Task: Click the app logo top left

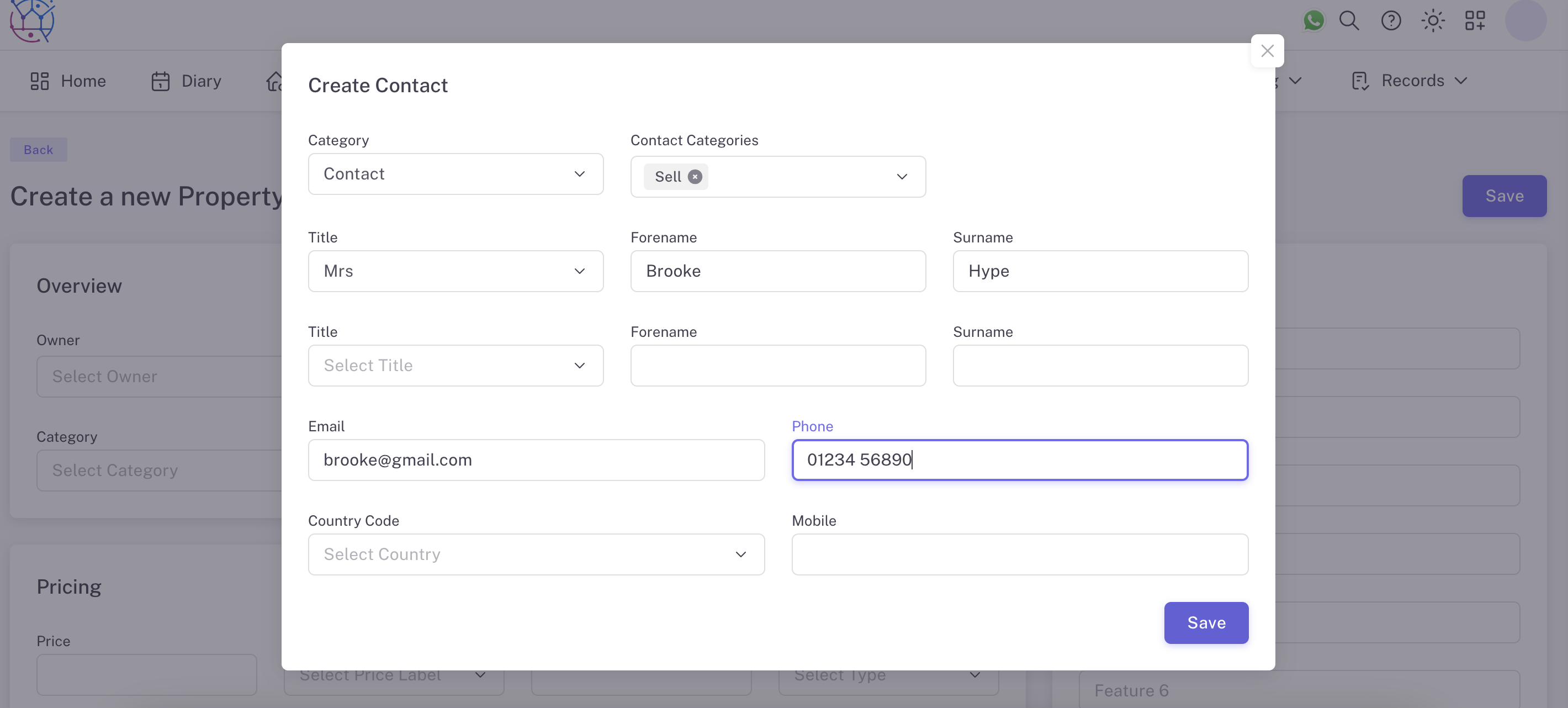Action: [31, 20]
